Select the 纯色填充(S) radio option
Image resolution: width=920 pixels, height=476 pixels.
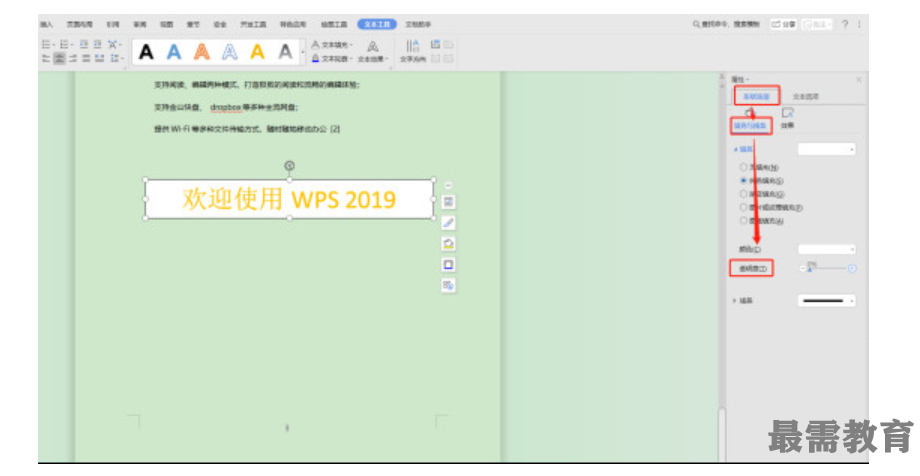743,181
